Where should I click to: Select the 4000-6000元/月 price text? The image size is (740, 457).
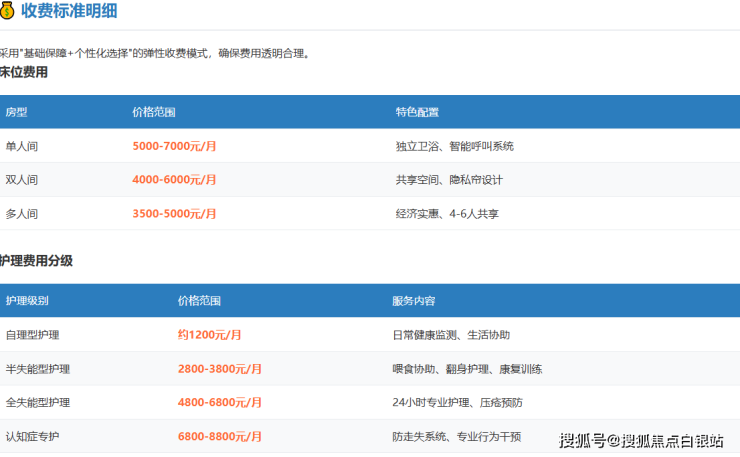coord(174,180)
